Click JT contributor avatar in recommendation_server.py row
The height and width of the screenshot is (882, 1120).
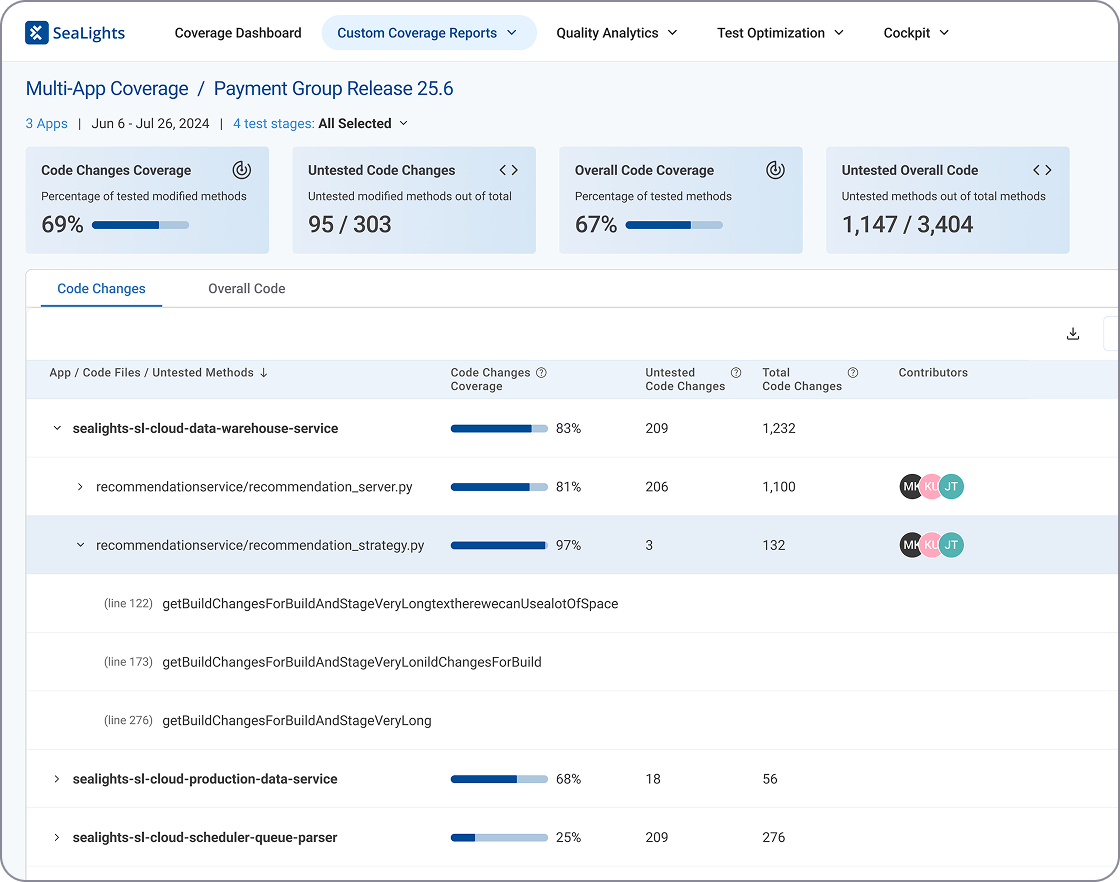point(951,487)
